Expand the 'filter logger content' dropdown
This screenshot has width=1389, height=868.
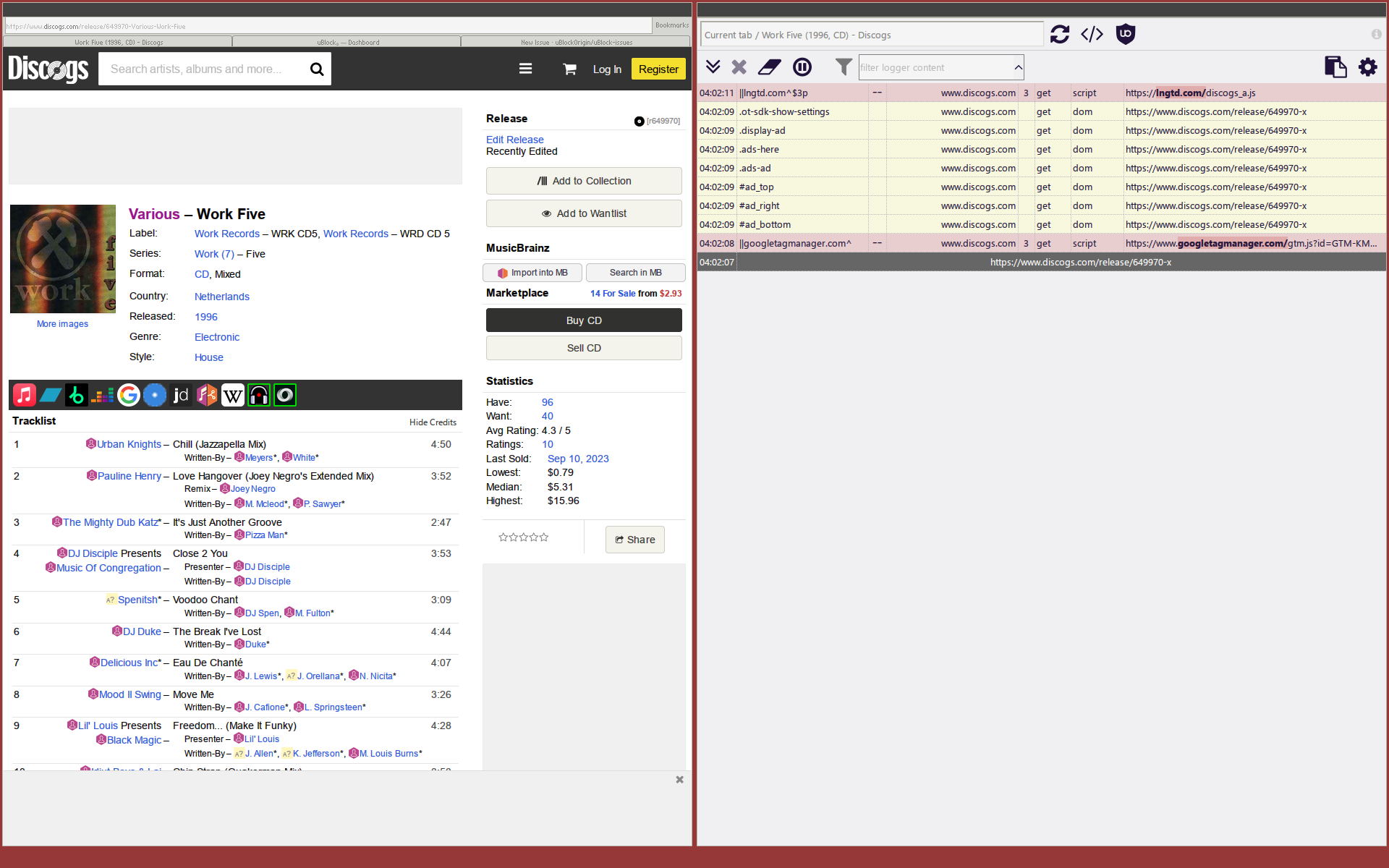[1018, 67]
